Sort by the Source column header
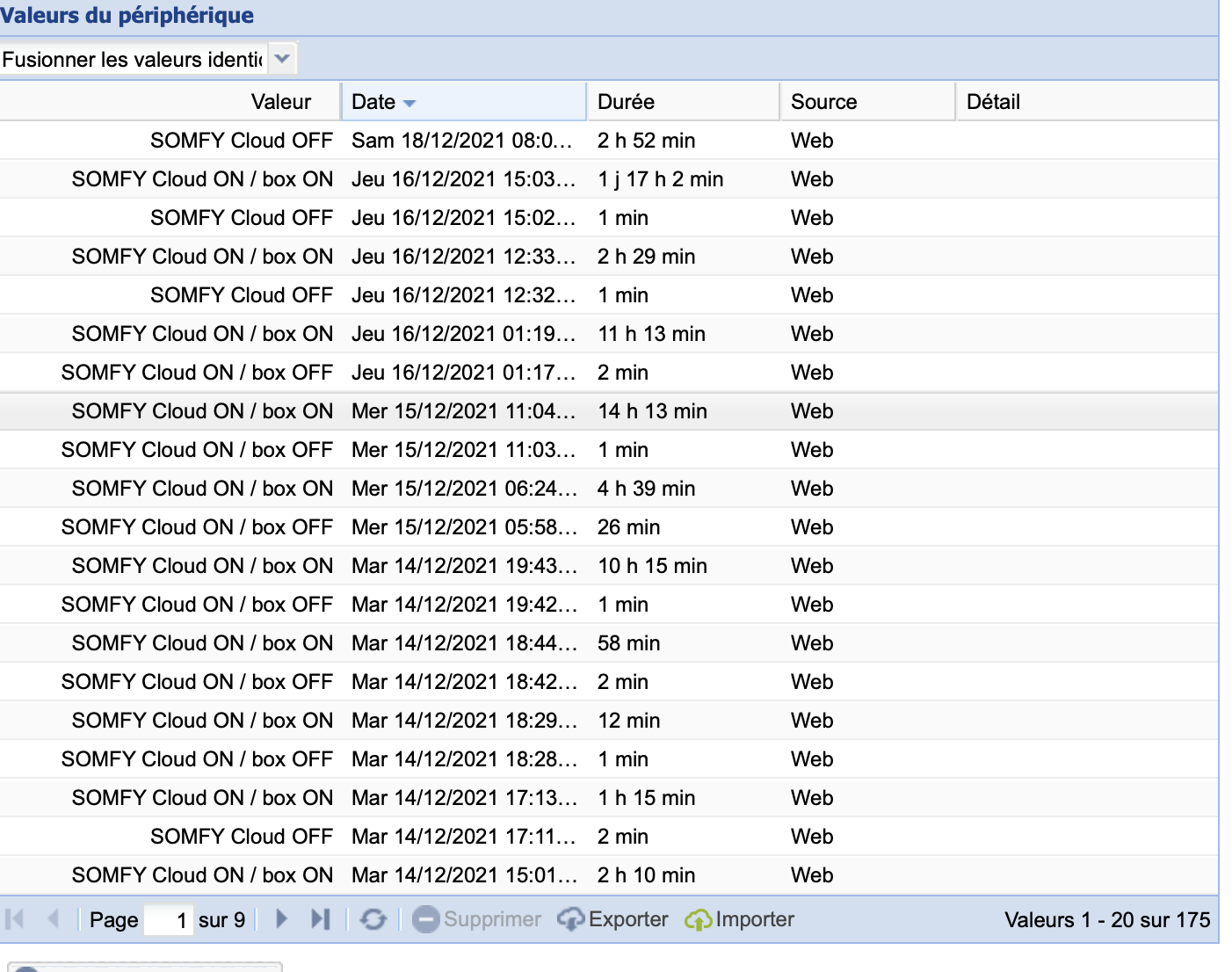The width and height of the screenshot is (1232, 972). click(867, 102)
